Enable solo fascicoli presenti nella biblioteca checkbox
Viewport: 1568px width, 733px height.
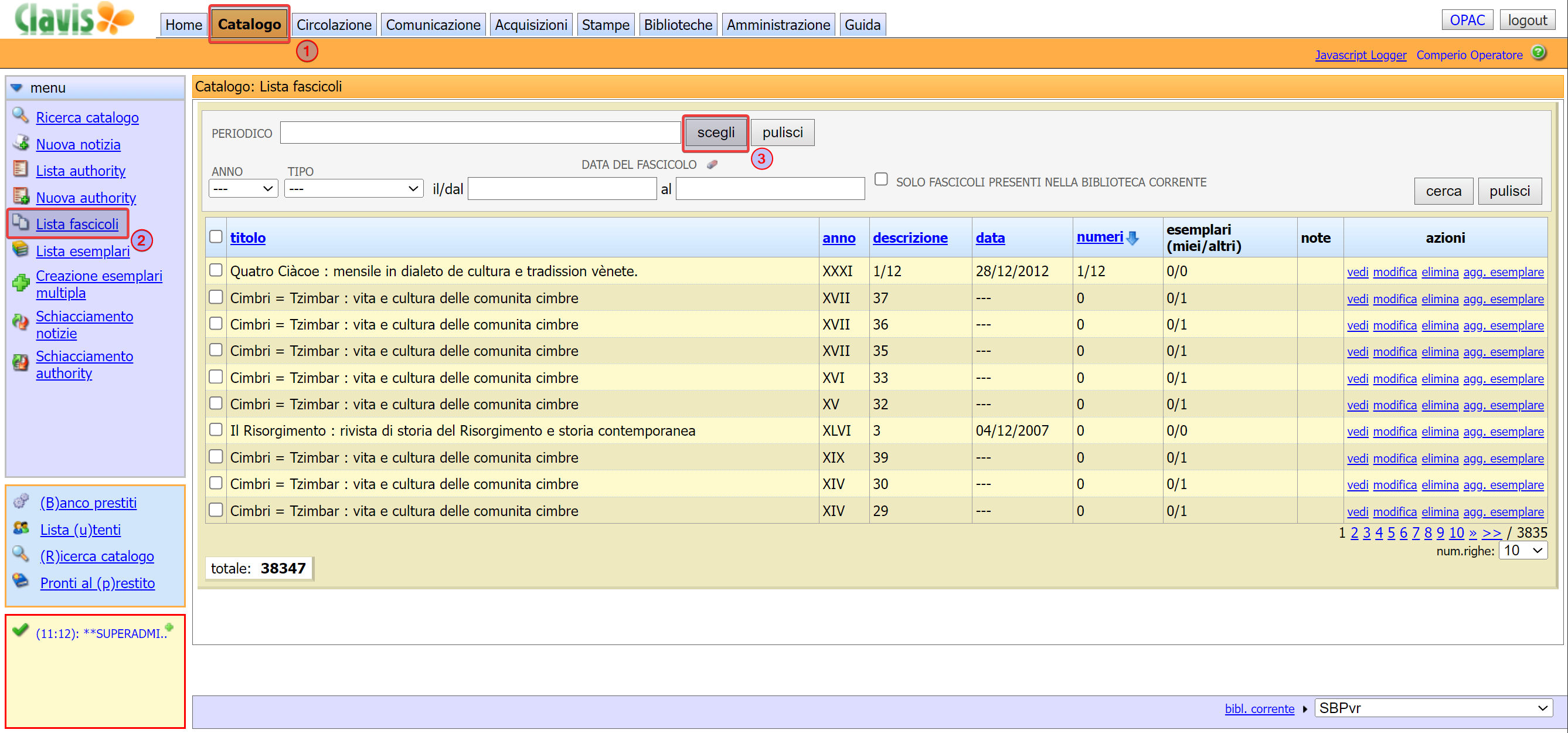[881, 179]
